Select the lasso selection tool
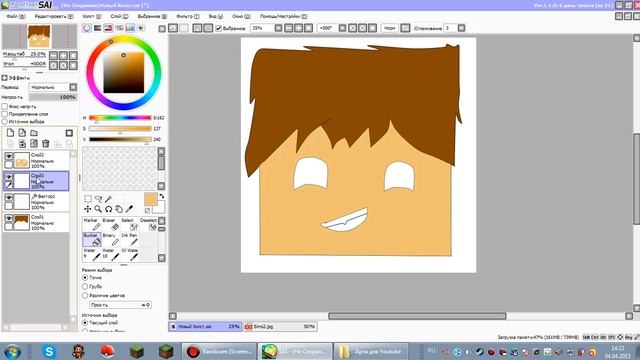Screen dimensions: 640x360 [98, 199]
